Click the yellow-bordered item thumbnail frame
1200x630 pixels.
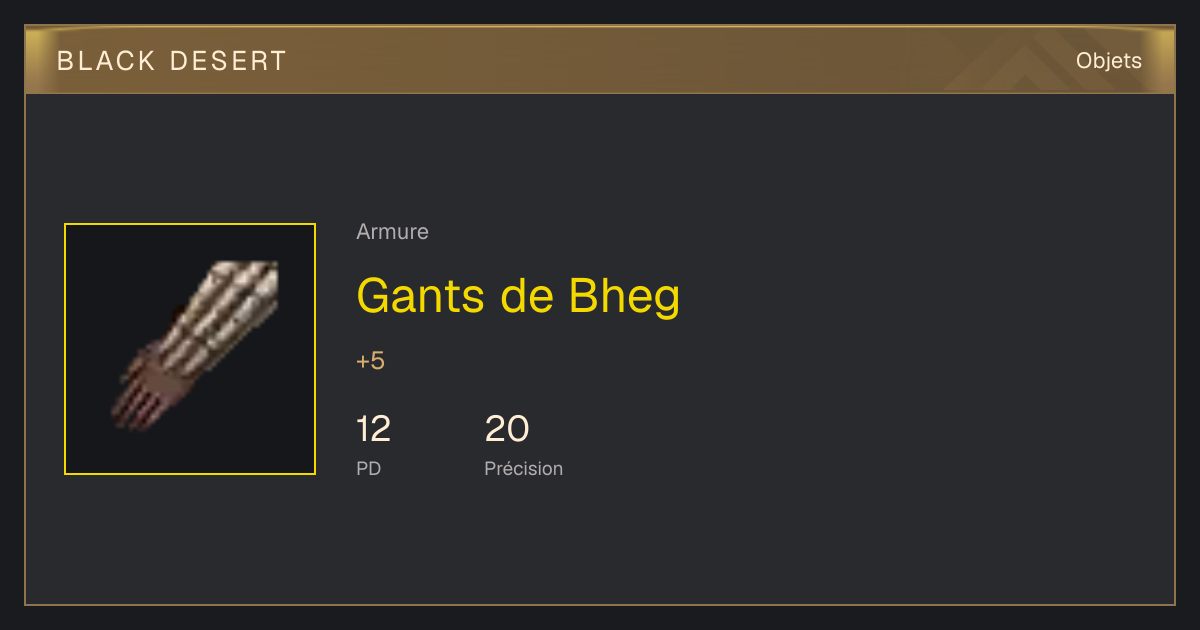pos(190,349)
